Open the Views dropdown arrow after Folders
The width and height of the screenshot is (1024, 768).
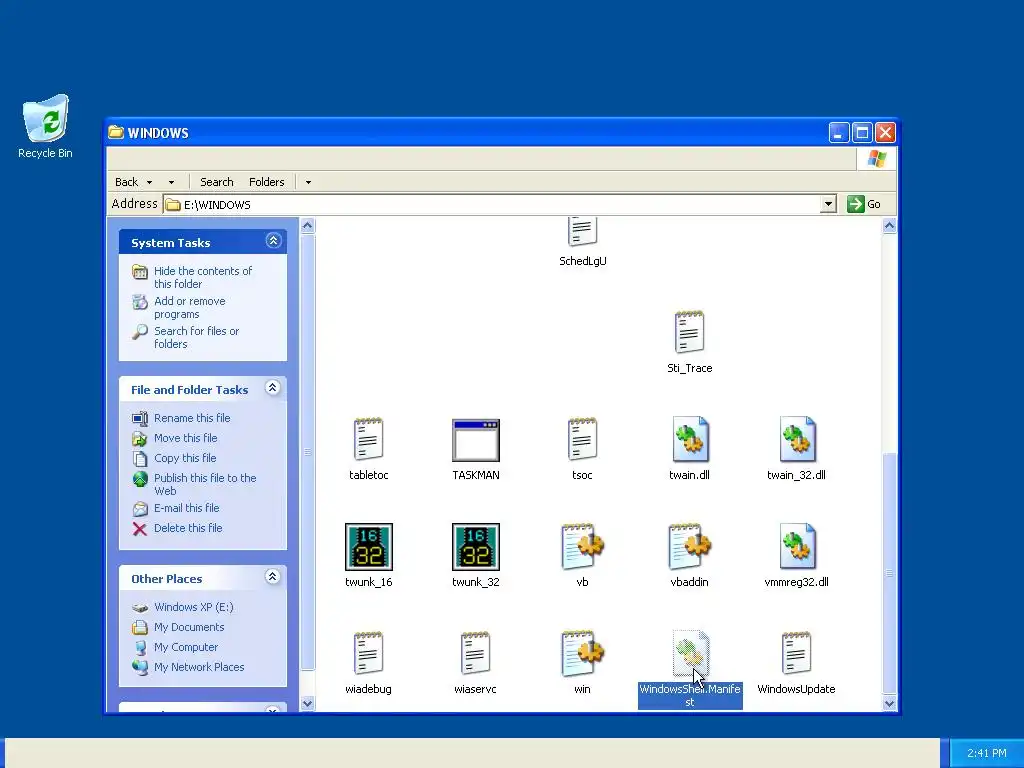308,182
